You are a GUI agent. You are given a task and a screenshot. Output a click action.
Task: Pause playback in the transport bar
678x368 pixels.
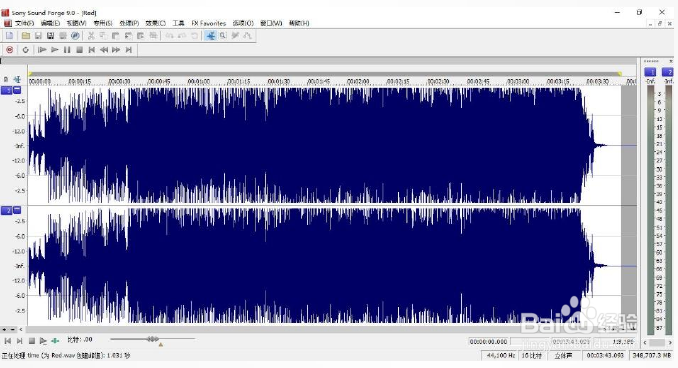(x=67, y=50)
